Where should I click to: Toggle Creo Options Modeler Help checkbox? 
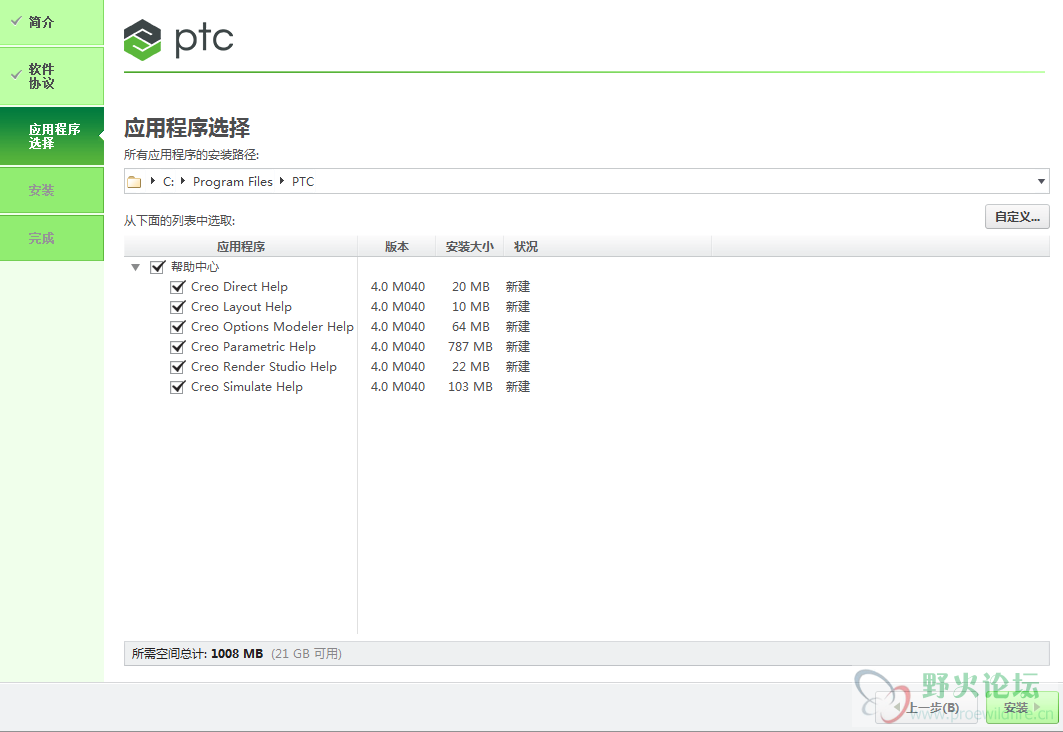click(178, 327)
